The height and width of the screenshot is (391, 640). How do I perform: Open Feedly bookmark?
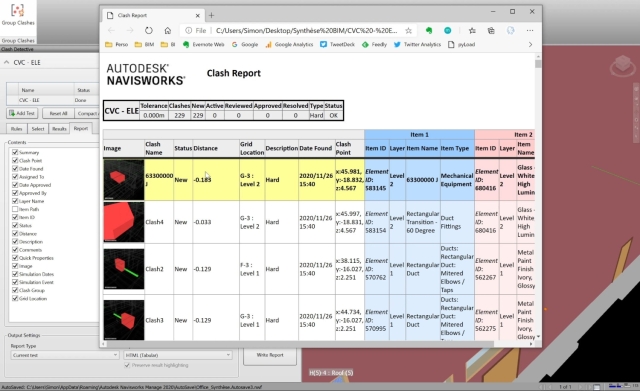(374, 44)
